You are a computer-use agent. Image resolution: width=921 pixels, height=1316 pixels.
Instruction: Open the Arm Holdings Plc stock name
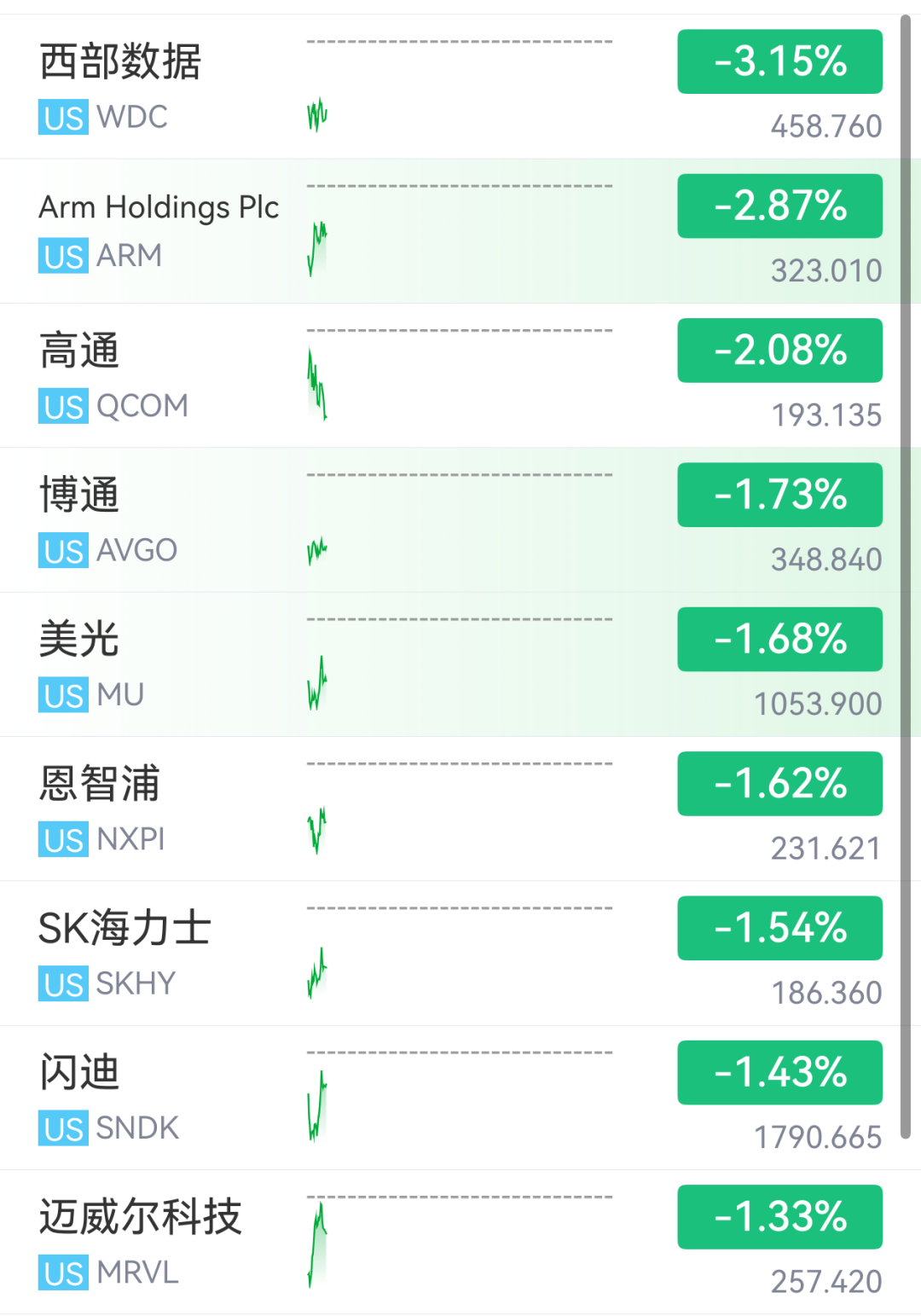click(x=159, y=207)
